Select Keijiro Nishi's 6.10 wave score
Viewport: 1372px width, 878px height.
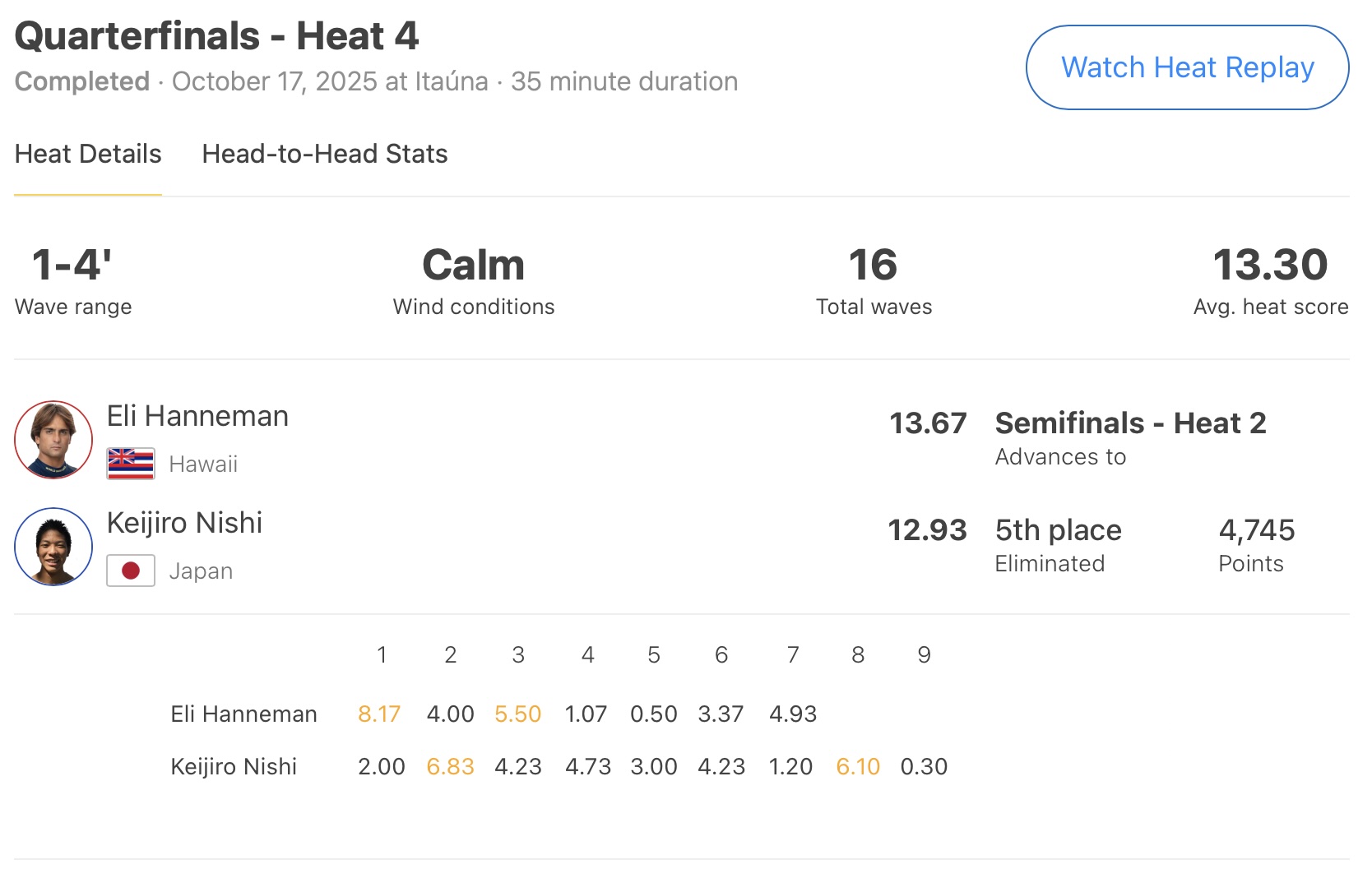(x=858, y=766)
